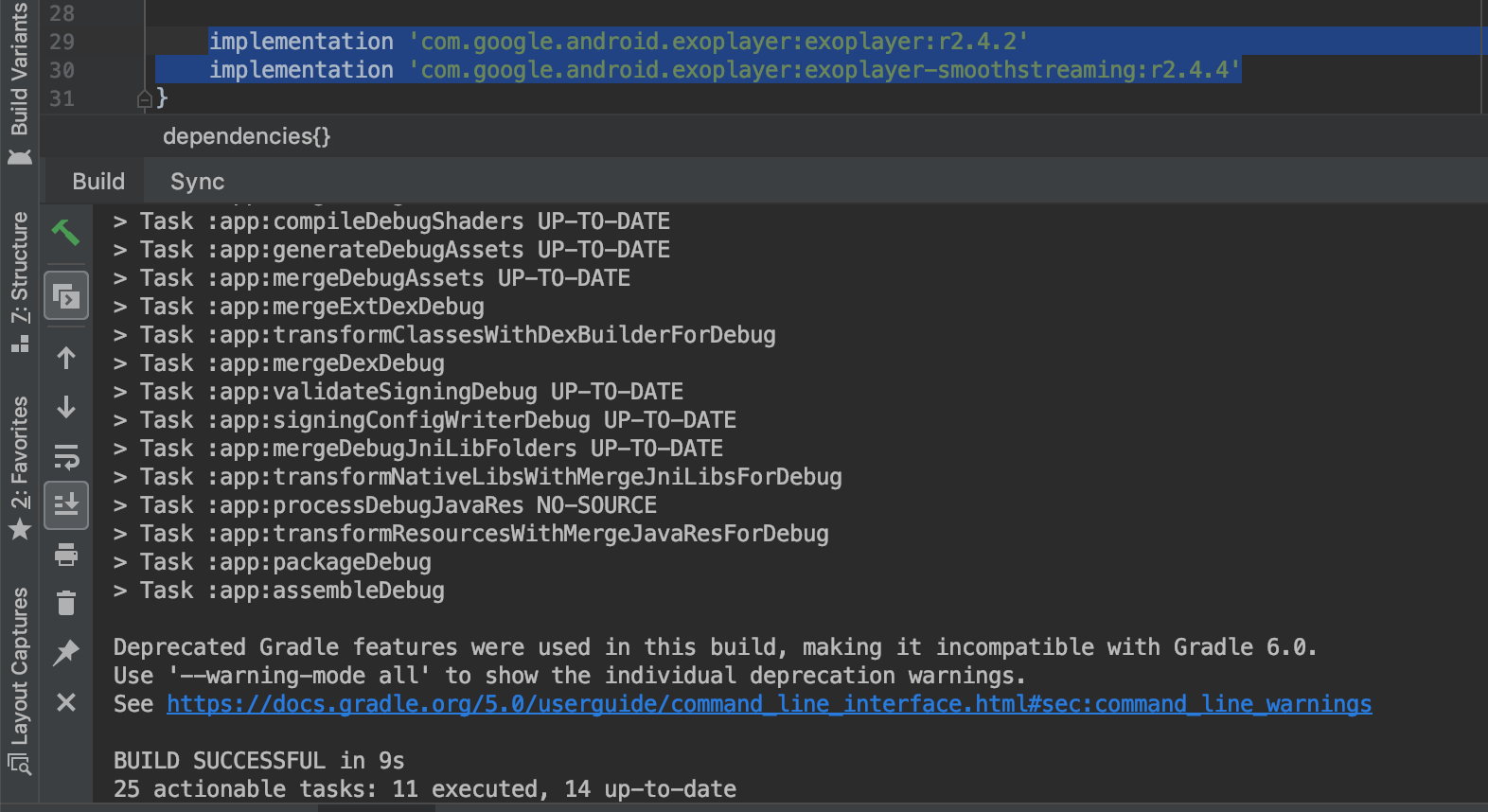This screenshot has width=1488, height=812.
Task: Click line number 30 in the gutter
Action: point(62,70)
